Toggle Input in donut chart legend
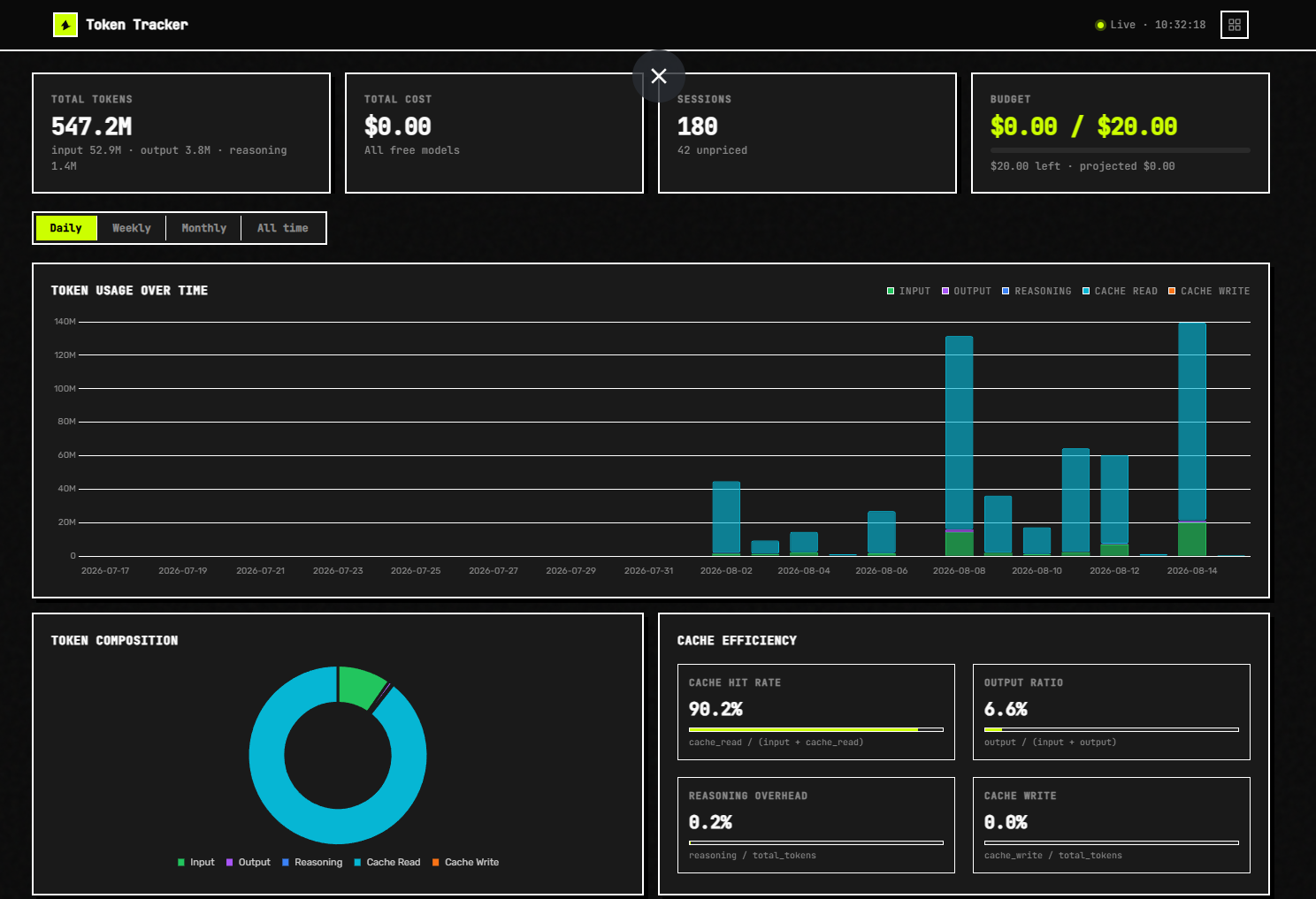This screenshot has height=899, width=1316. point(196,862)
